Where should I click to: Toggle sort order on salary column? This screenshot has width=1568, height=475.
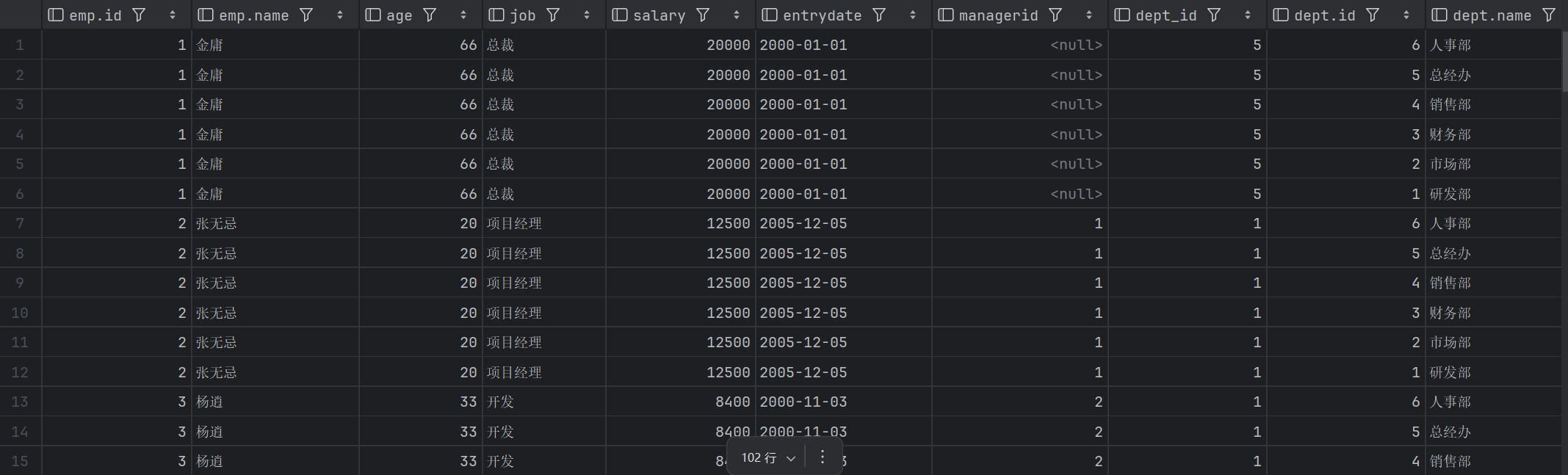pyautogui.click(x=737, y=15)
